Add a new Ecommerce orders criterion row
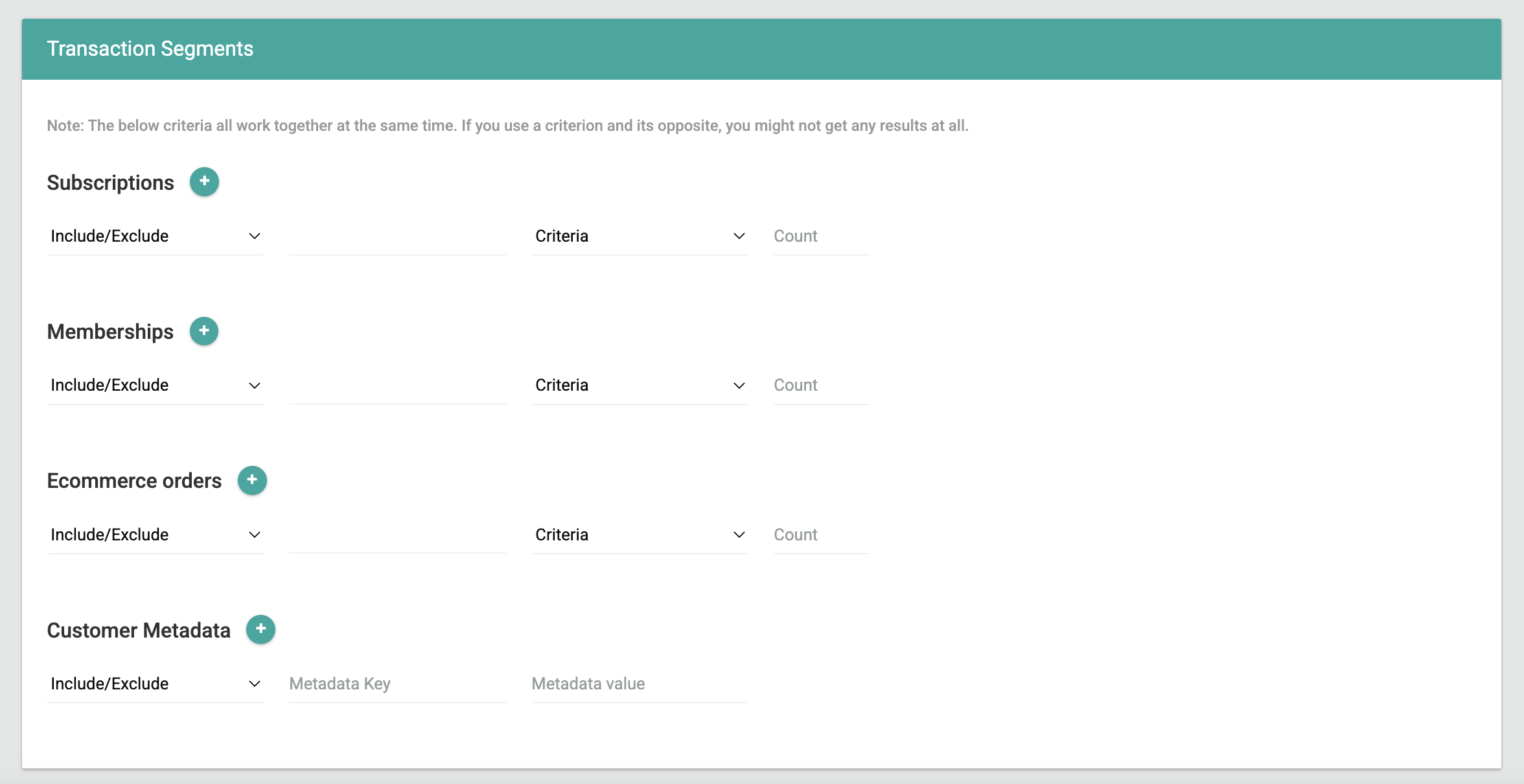 click(x=252, y=480)
